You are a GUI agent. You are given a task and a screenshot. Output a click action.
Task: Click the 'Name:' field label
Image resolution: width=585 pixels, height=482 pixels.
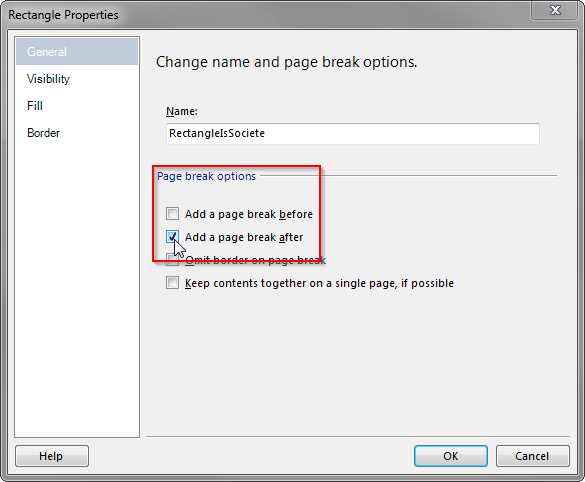click(x=182, y=111)
